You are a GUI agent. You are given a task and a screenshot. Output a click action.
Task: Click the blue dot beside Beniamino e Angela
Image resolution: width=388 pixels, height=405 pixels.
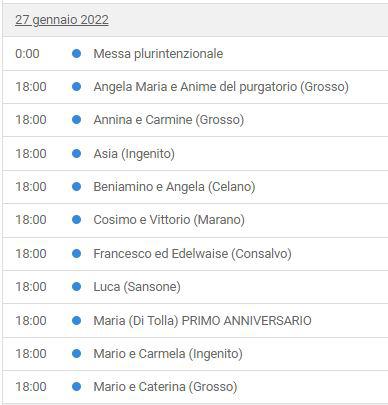point(76,186)
